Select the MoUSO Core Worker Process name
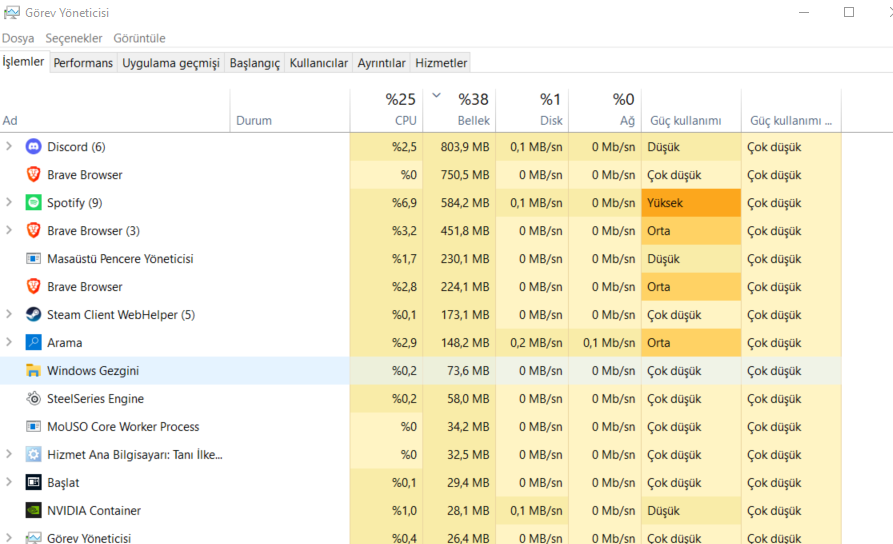Viewport: 893px width, 544px height. (123, 427)
